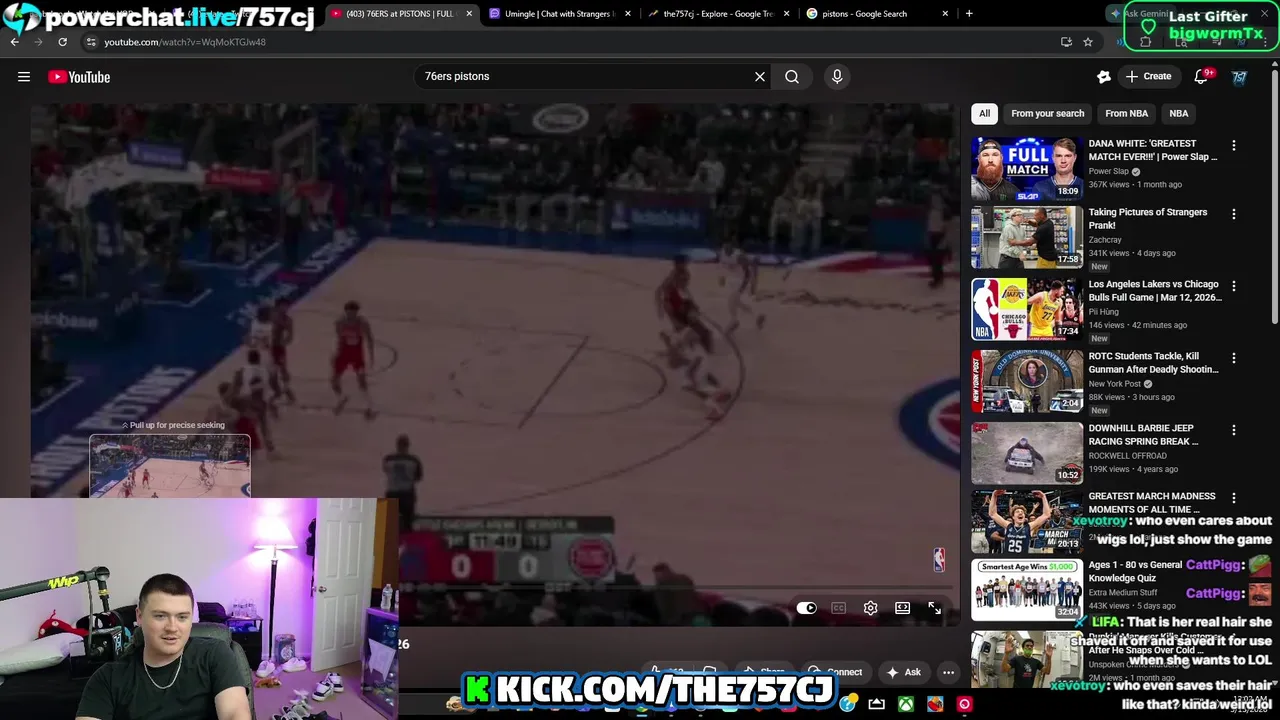
Task: Open the Xbox app in the taskbar
Action: [905, 704]
